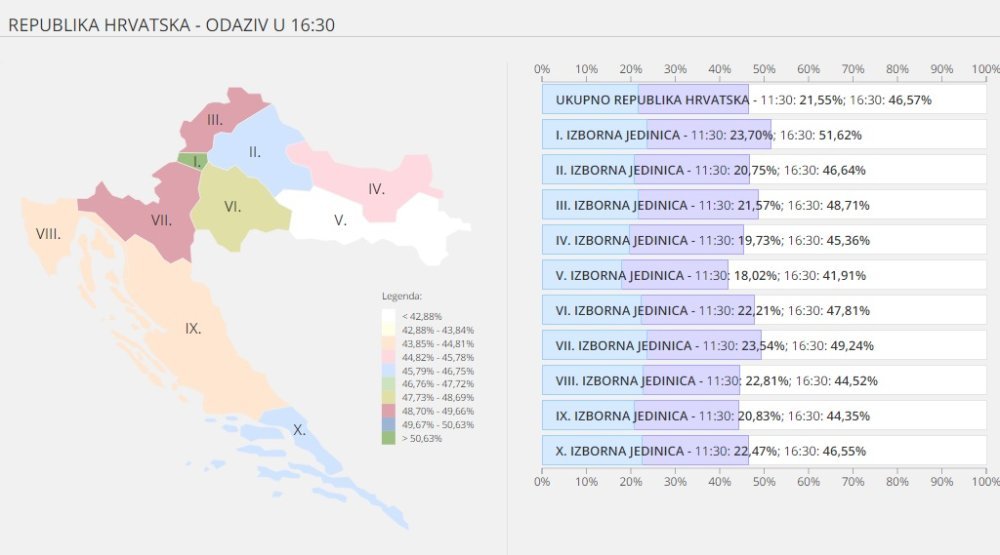Click district II. region on the map
The image size is (1000, 555).
(x=255, y=152)
